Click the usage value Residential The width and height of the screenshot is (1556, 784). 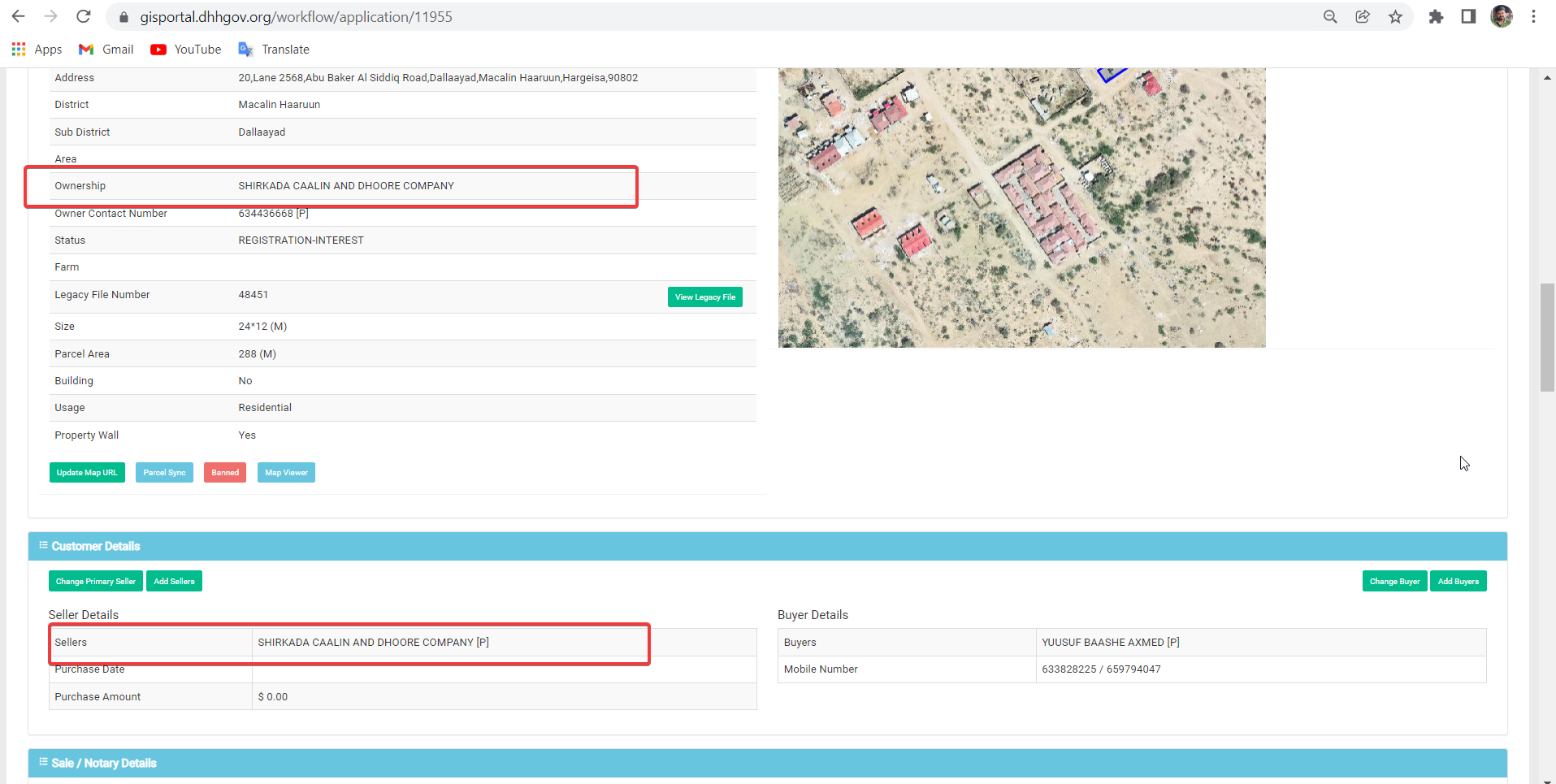pyautogui.click(x=265, y=408)
